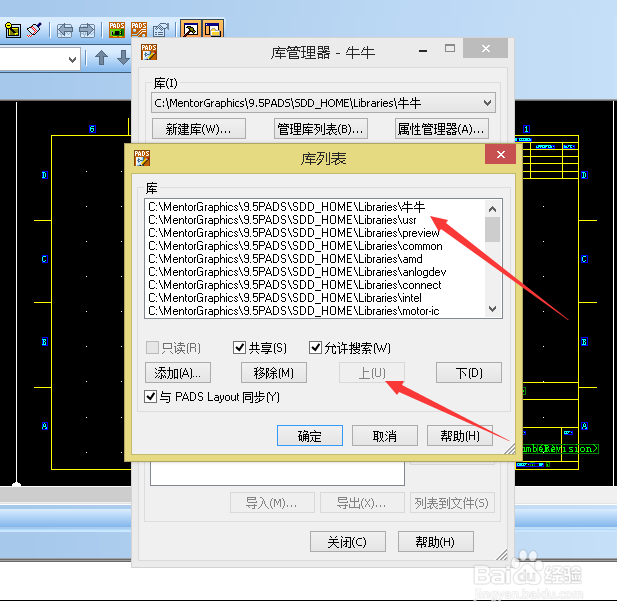Click the 列表到文件(S) button
This screenshot has height=616, width=617.
coord(452,502)
